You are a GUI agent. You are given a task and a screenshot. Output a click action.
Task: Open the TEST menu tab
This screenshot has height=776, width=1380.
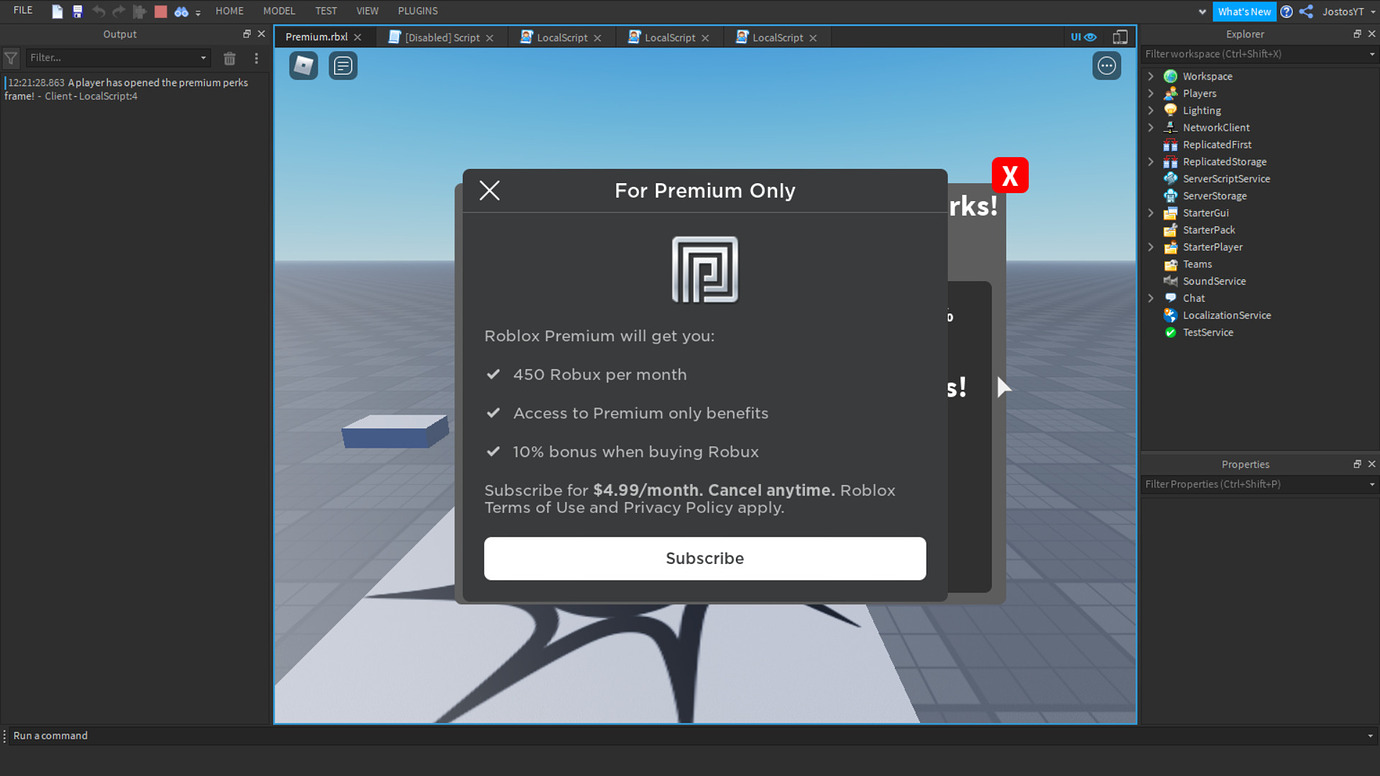(x=325, y=10)
